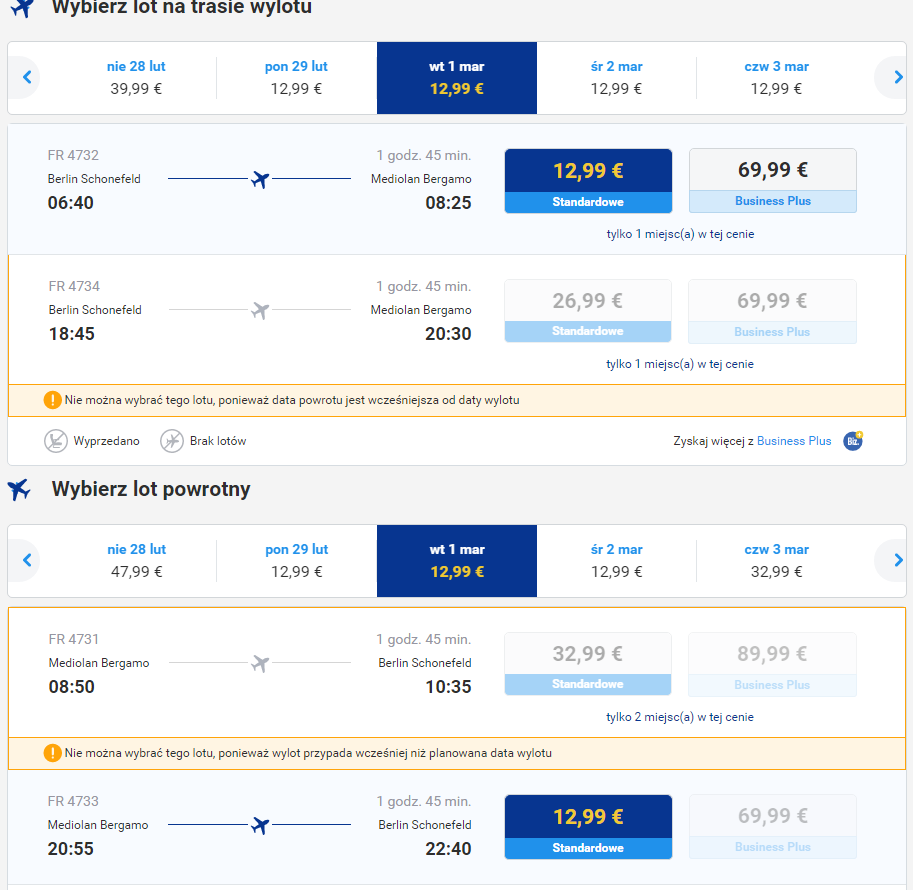
Task: Choose 12,99 € Standardowe fare for FR 4733
Action: 588,826
